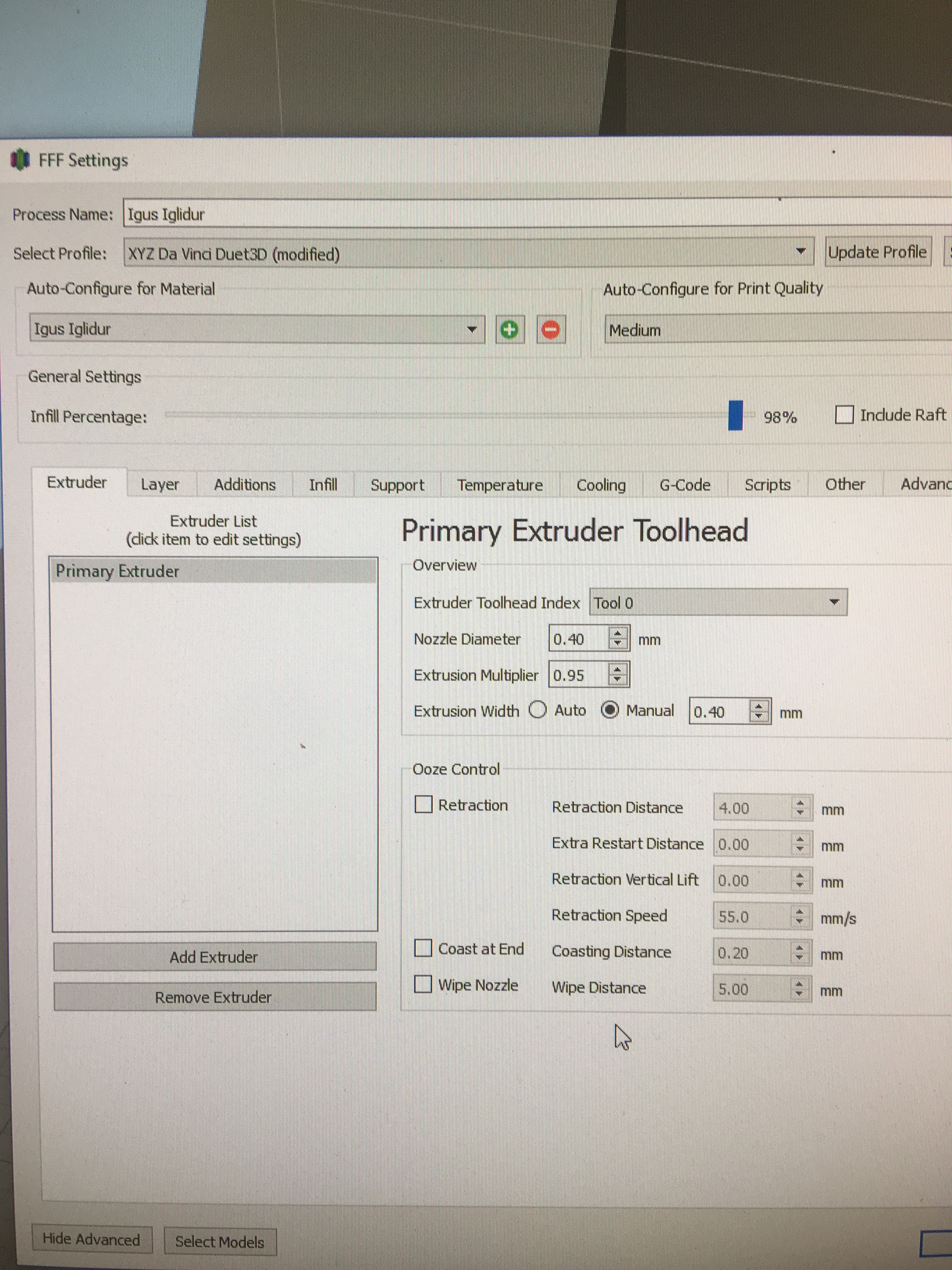Click the Primary Extruder Toolhead heading
This screenshot has width=952, height=1270.
575,530
